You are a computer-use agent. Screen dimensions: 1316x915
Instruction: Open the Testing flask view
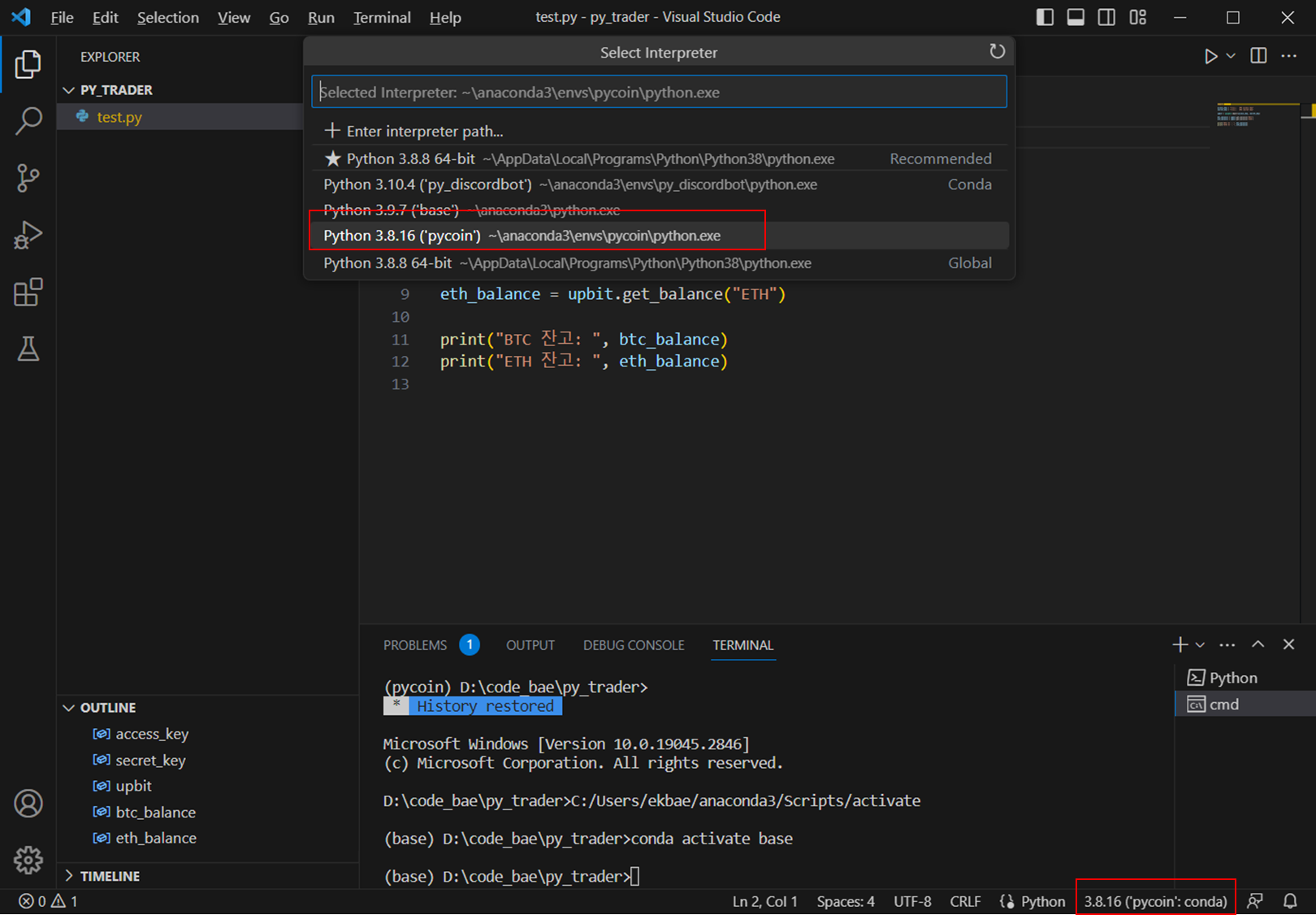(x=28, y=349)
